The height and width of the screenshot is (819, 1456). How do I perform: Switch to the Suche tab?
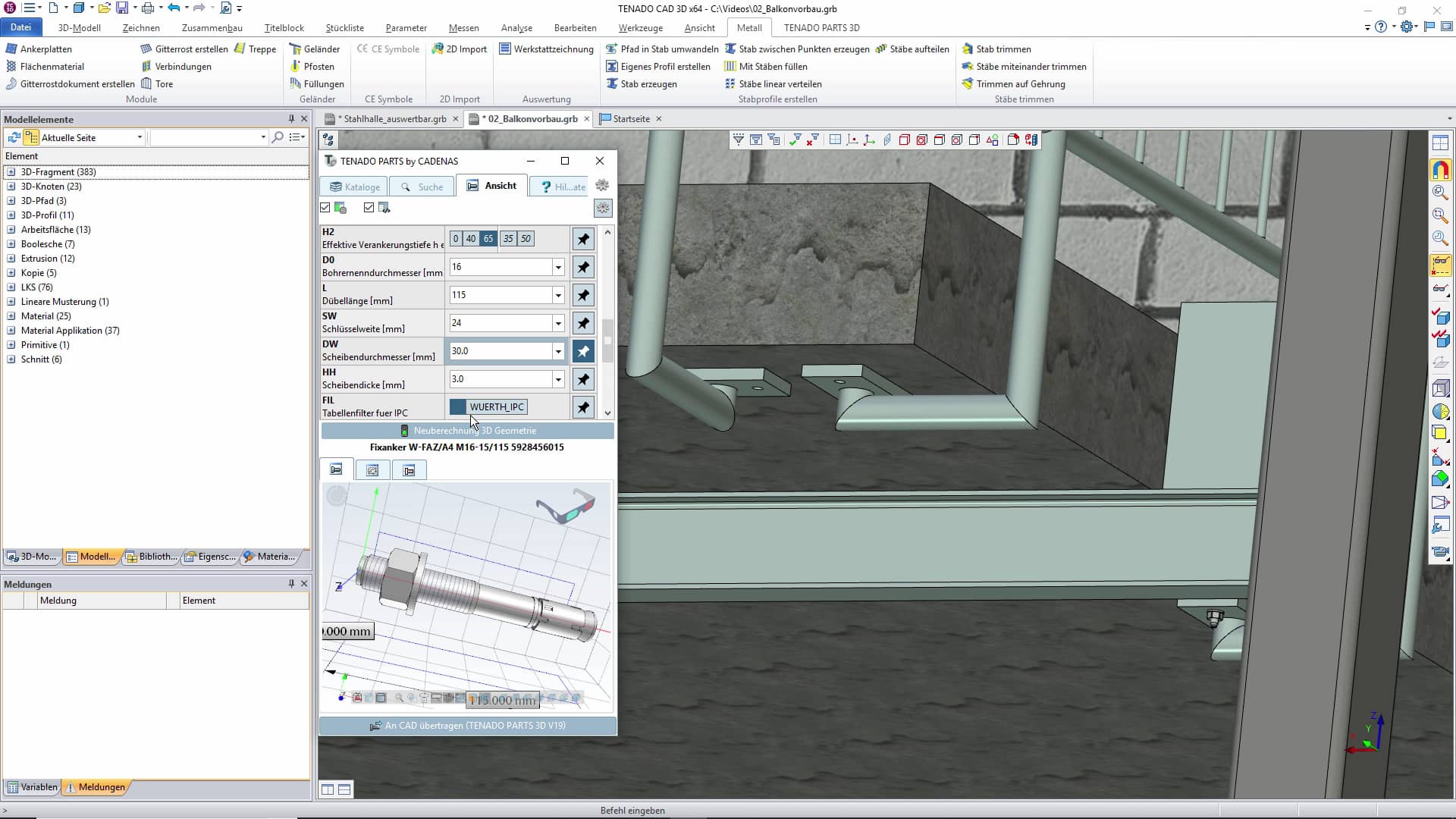[422, 187]
